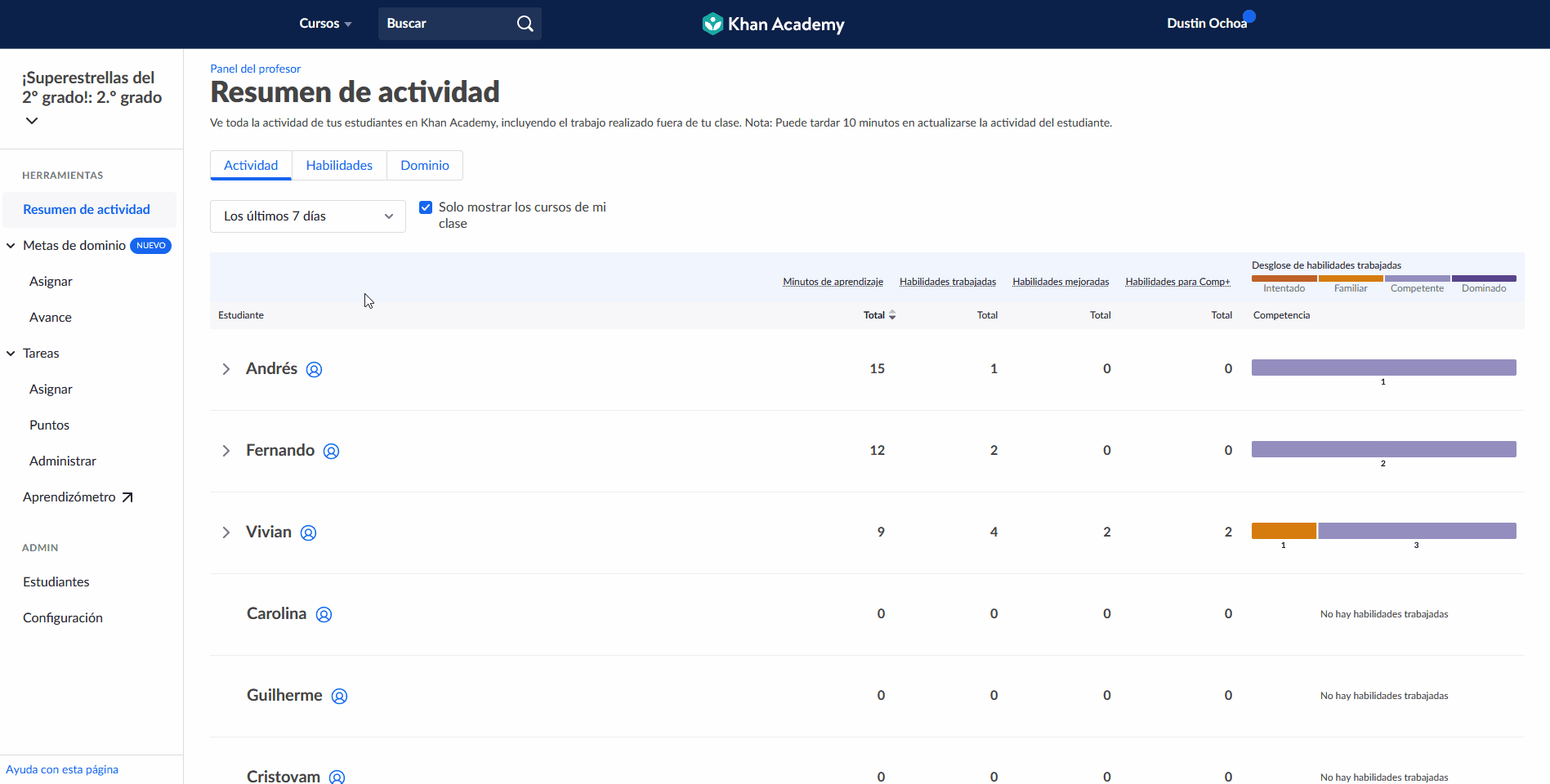Open Carolina profile icon
This screenshot has height=784, width=1550.
tap(324, 614)
